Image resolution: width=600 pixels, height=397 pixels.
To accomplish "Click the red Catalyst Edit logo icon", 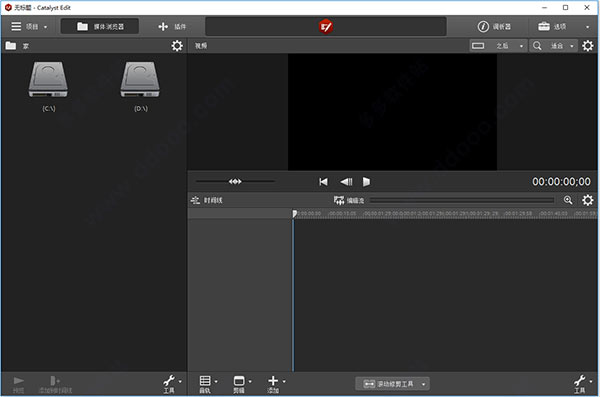I will [326, 26].
